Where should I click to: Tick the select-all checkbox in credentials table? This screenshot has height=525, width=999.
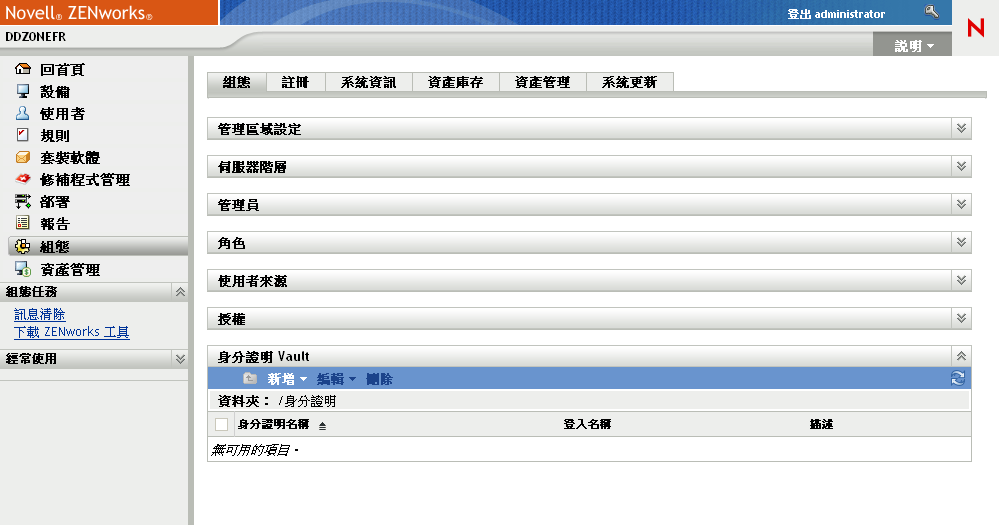click(x=222, y=425)
